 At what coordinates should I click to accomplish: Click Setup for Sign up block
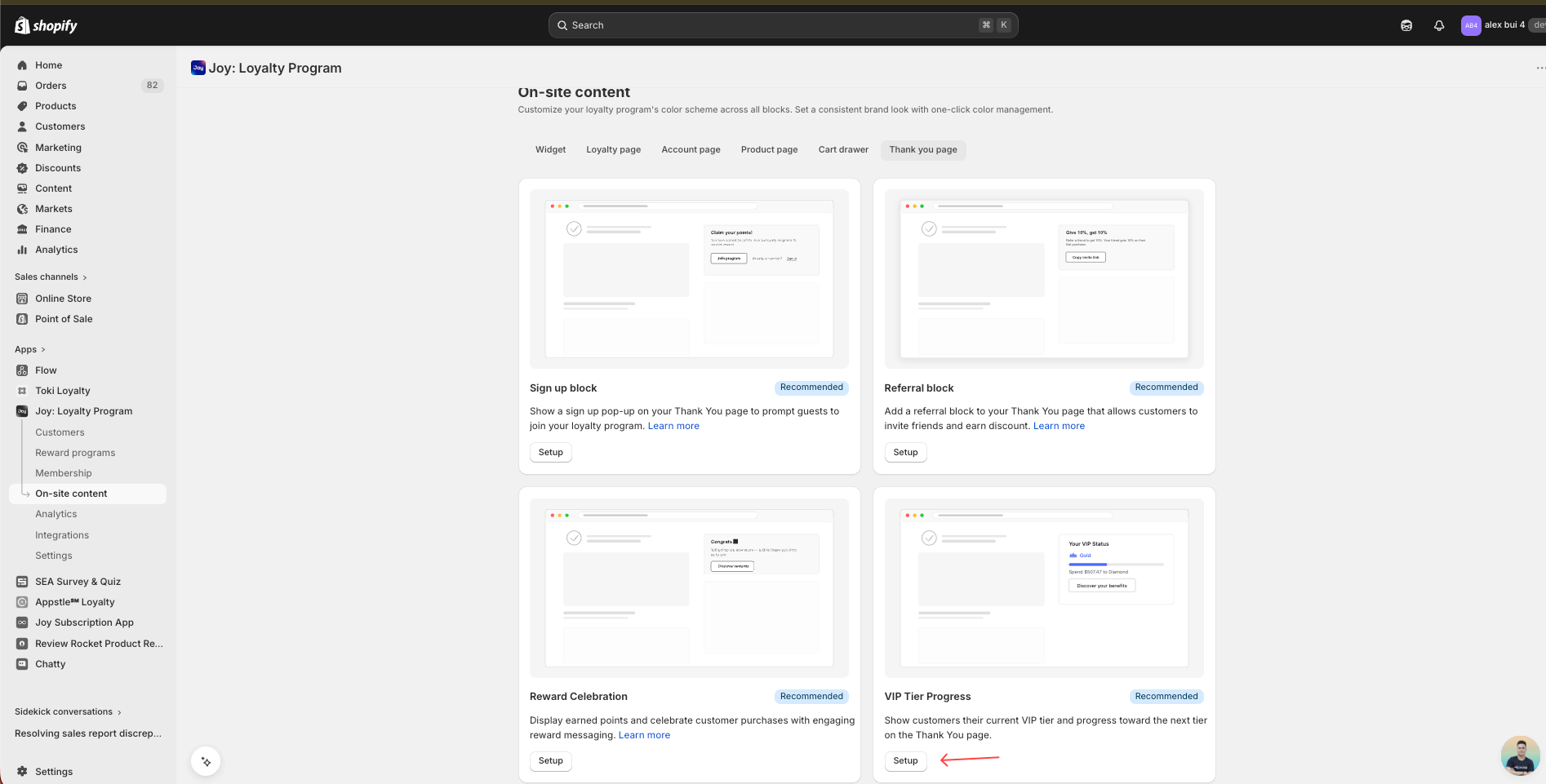coord(551,453)
